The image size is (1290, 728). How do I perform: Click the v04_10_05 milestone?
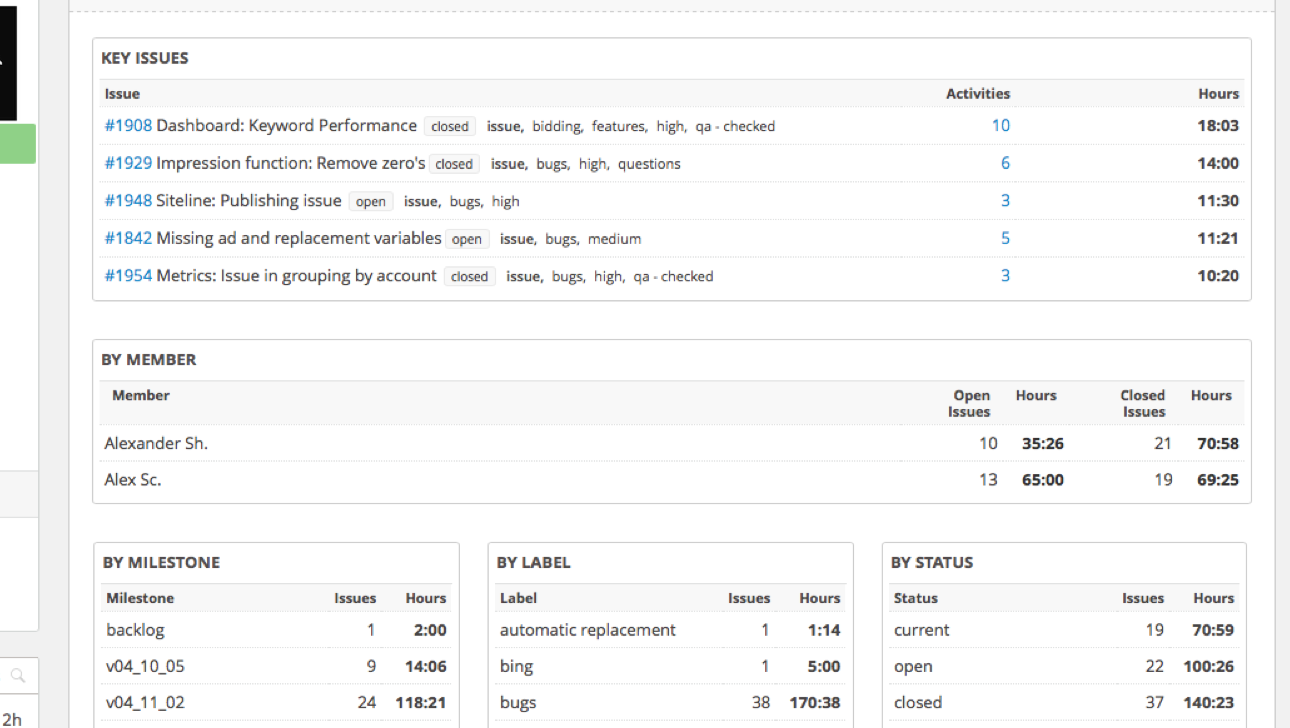point(147,666)
